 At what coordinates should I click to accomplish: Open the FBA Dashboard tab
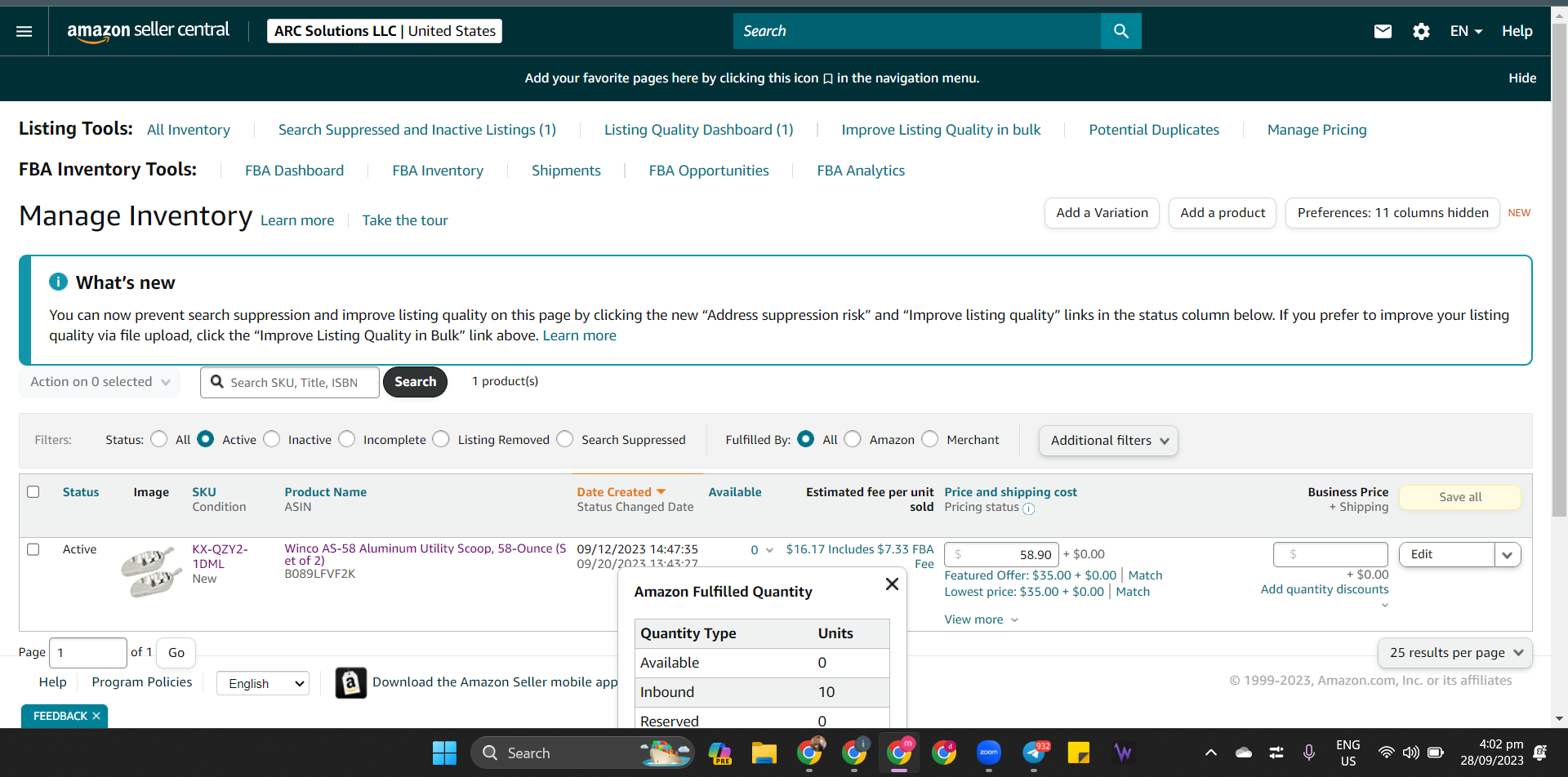[x=295, y=171]
